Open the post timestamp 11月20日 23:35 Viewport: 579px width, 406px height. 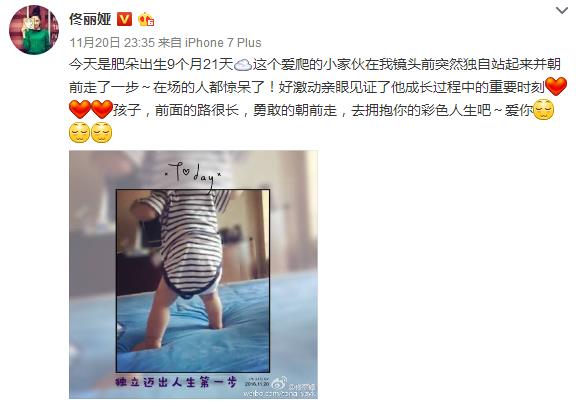coord(112,43)
